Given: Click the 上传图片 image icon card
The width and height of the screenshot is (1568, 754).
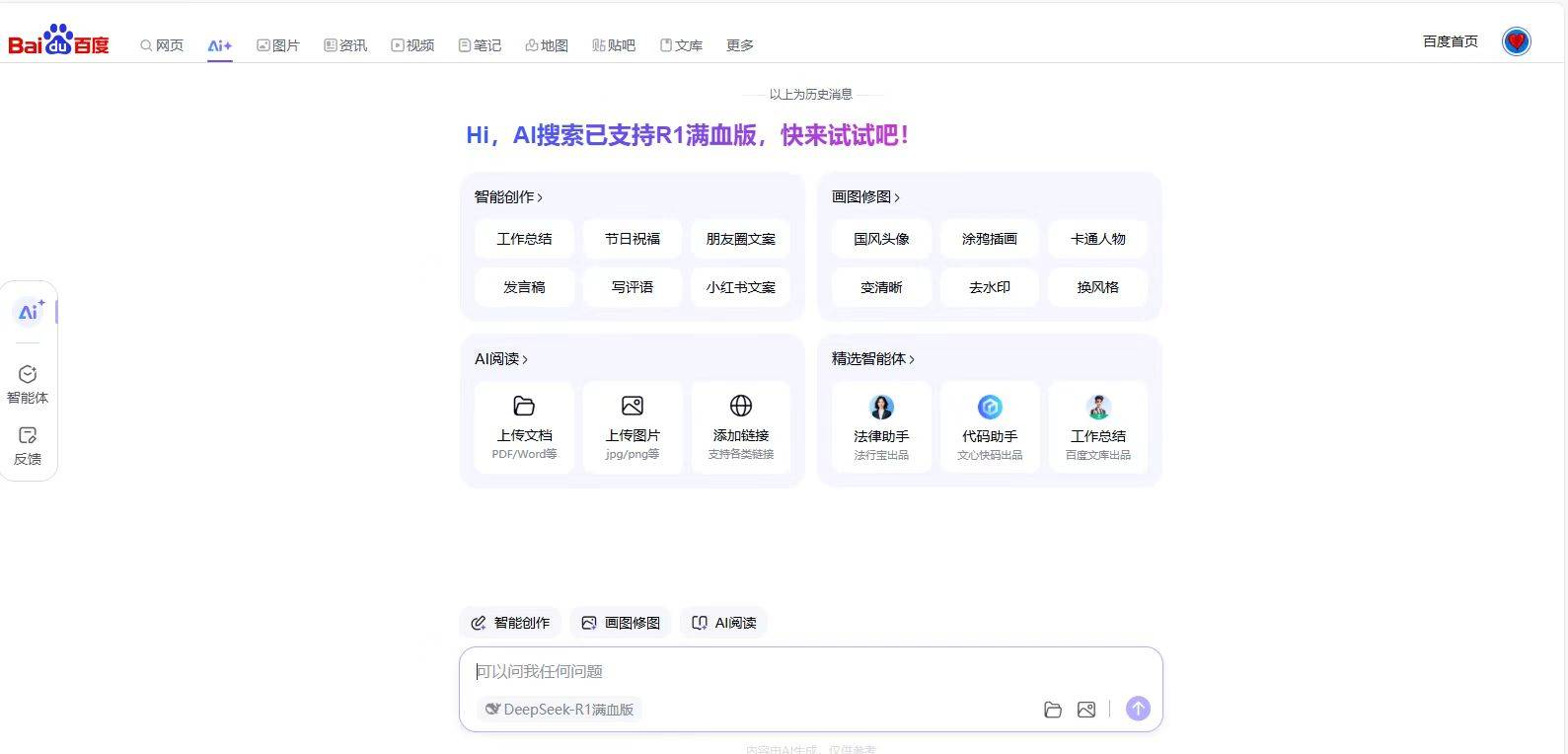Looking at the screenshot, I should [x=633, y=427].
